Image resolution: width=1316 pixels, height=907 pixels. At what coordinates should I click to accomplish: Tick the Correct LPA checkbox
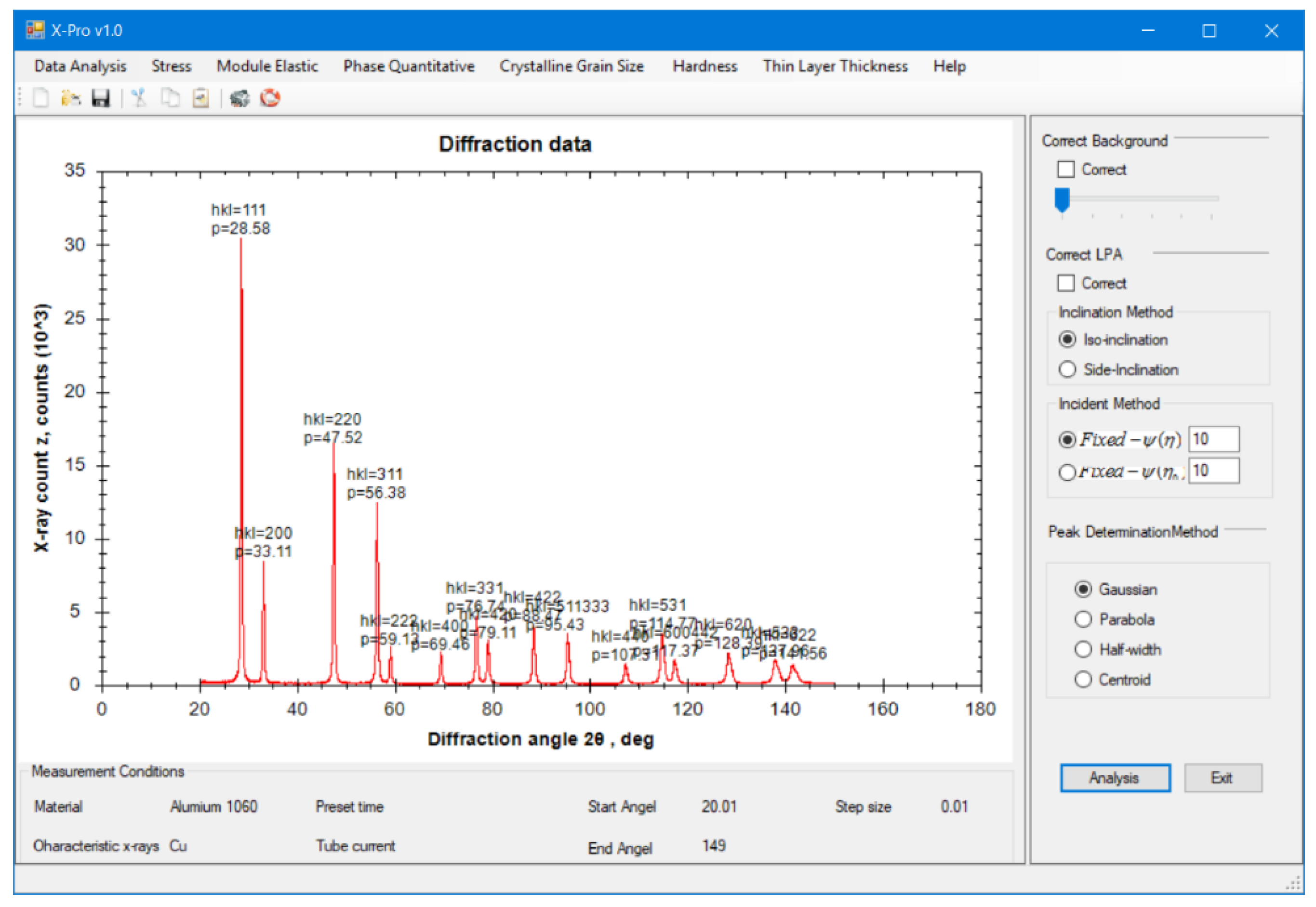1066,283
